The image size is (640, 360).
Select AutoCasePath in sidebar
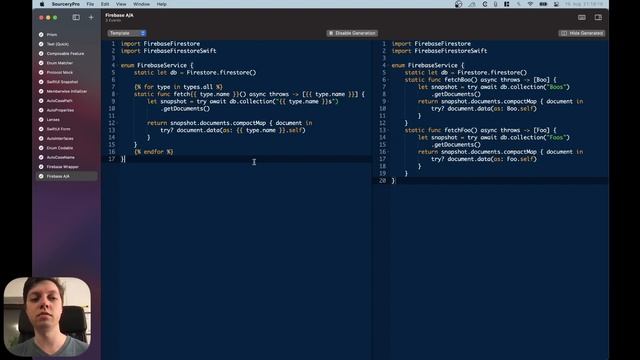(x=67, y=101)
